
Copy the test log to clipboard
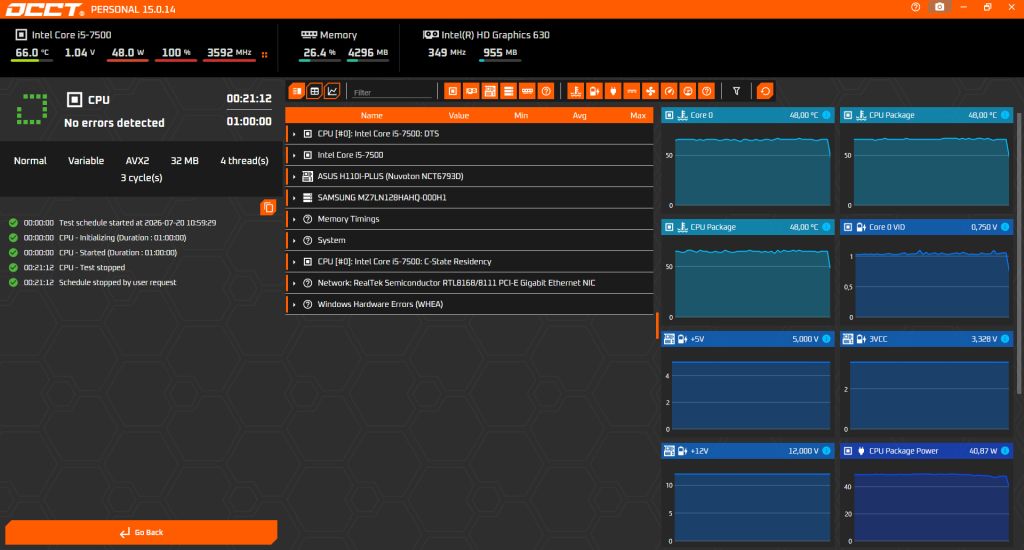pyautogui.click(x=268, y=208)
